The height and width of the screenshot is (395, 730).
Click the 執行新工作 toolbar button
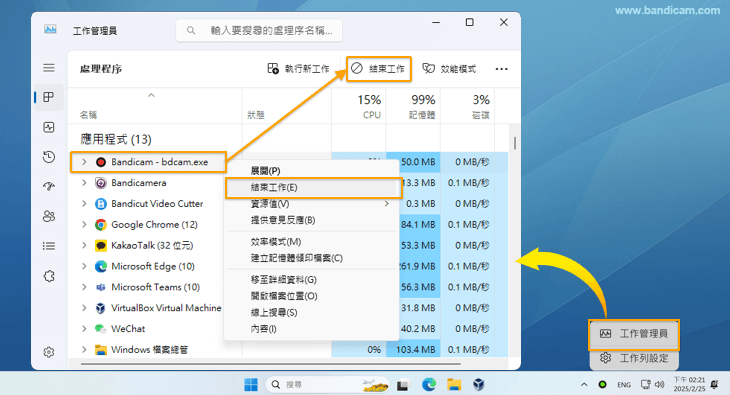tap(298, 69)
